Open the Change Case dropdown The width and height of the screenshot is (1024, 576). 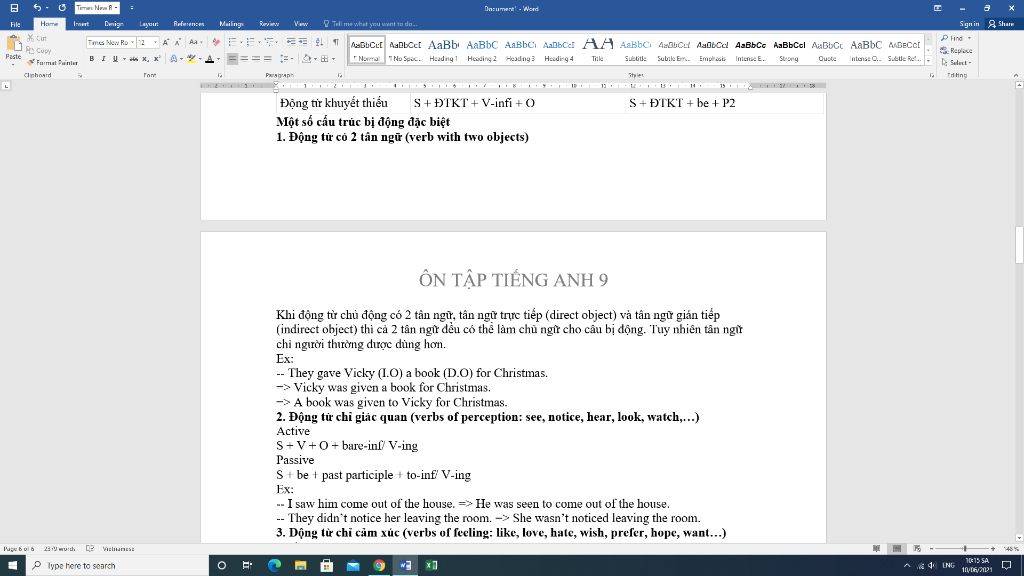pyautogui.click(x=195, y=42)
